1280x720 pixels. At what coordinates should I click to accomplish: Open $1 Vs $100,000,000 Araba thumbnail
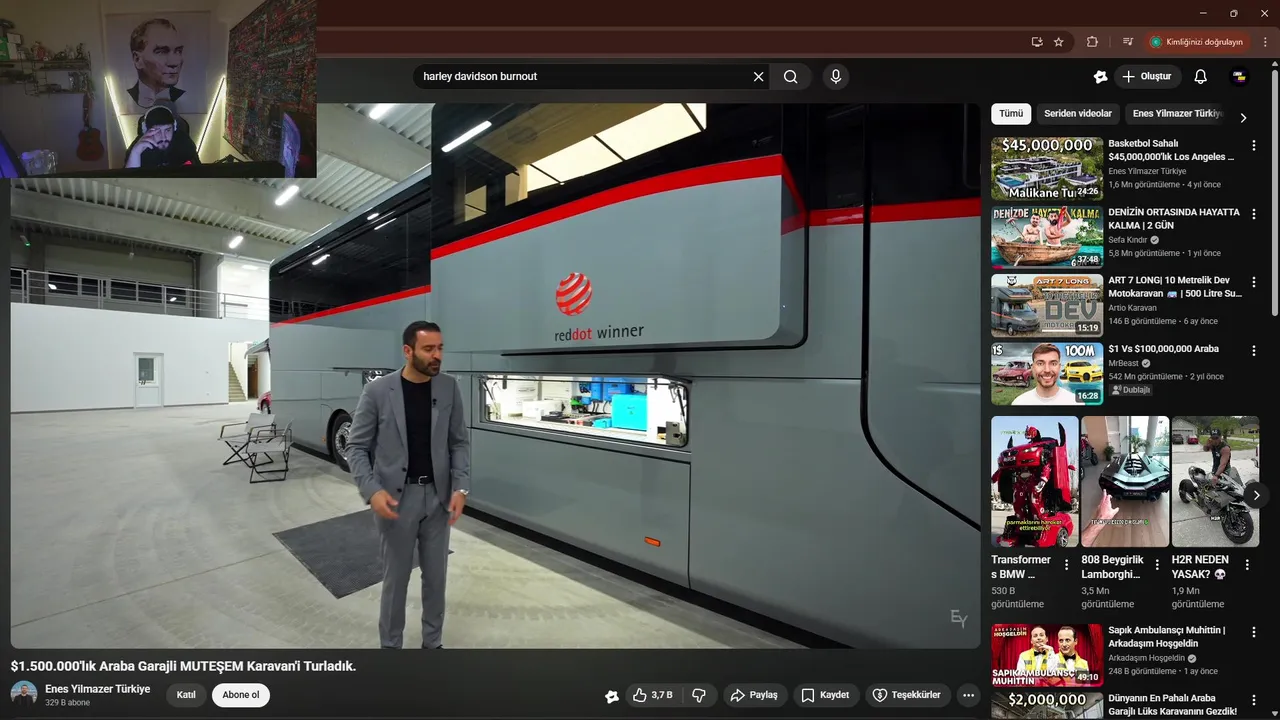(1047, 374)
